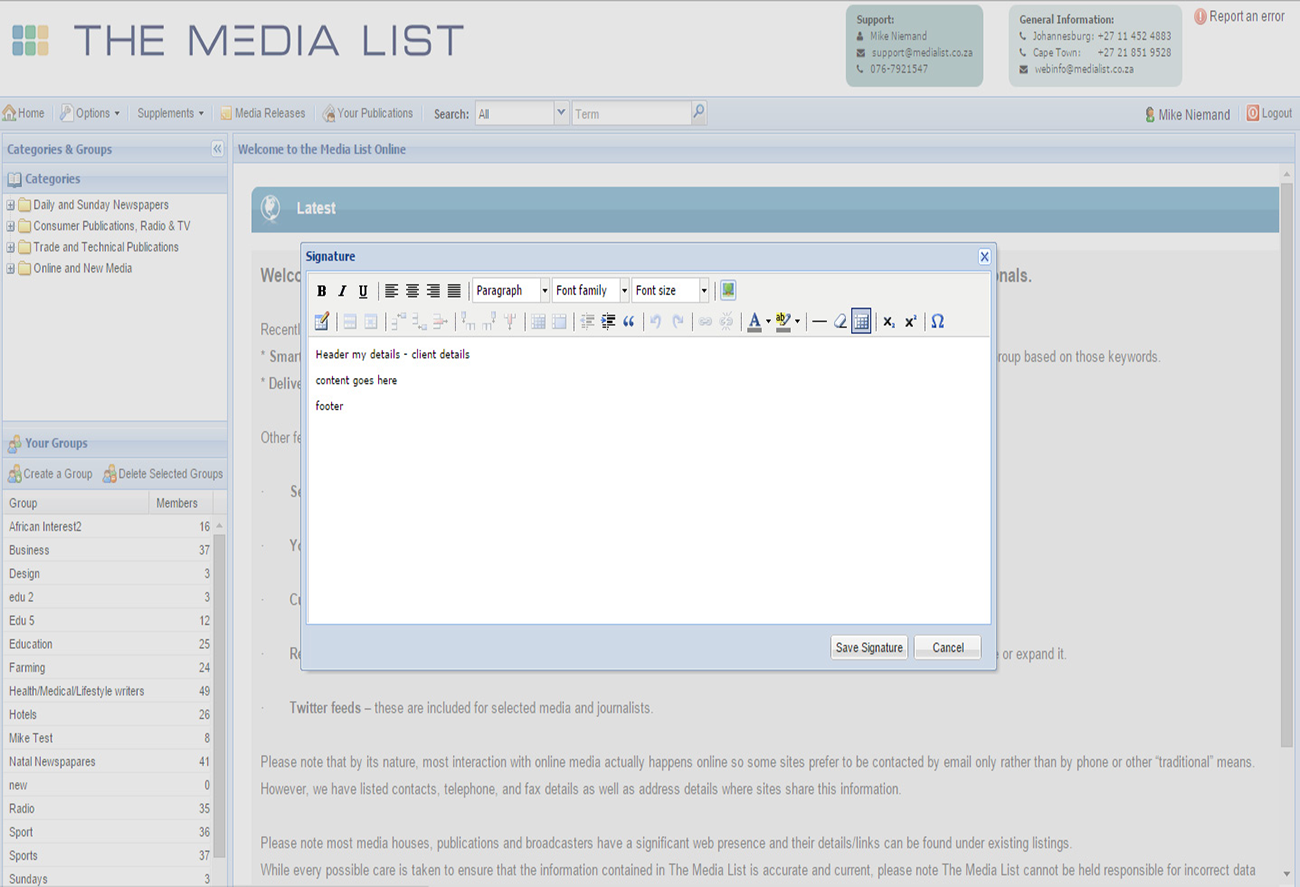This screenshot has width=1300, height=887.
Task: Insert a blockquote
Action: click(629, 321)
